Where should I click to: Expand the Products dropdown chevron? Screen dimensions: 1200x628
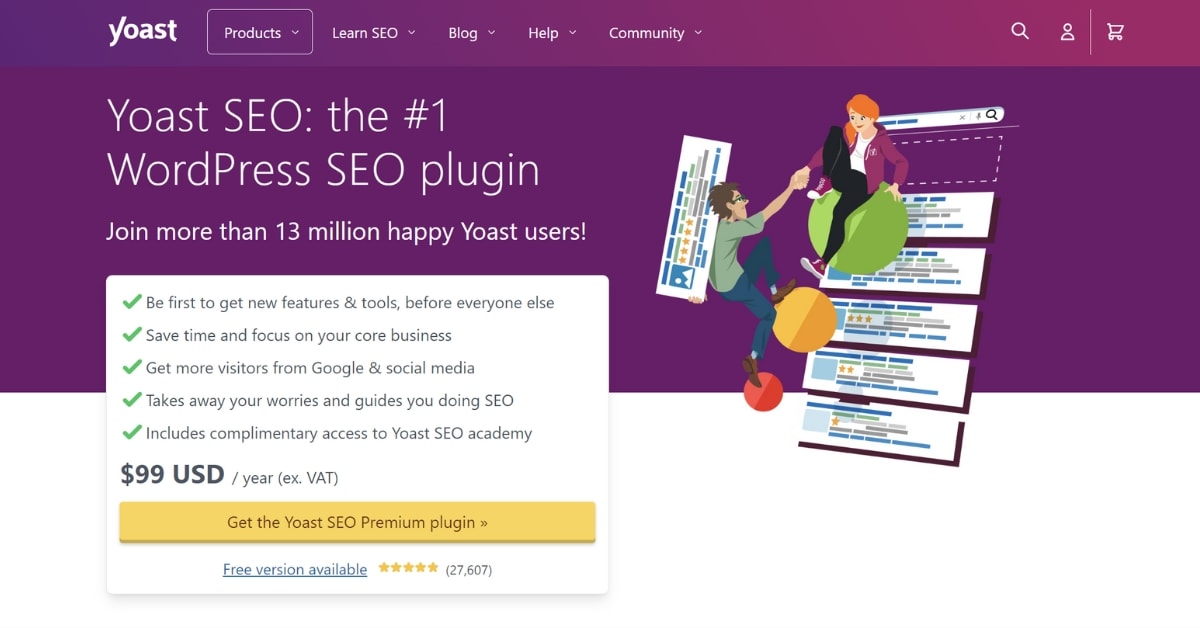pos(295,32)
